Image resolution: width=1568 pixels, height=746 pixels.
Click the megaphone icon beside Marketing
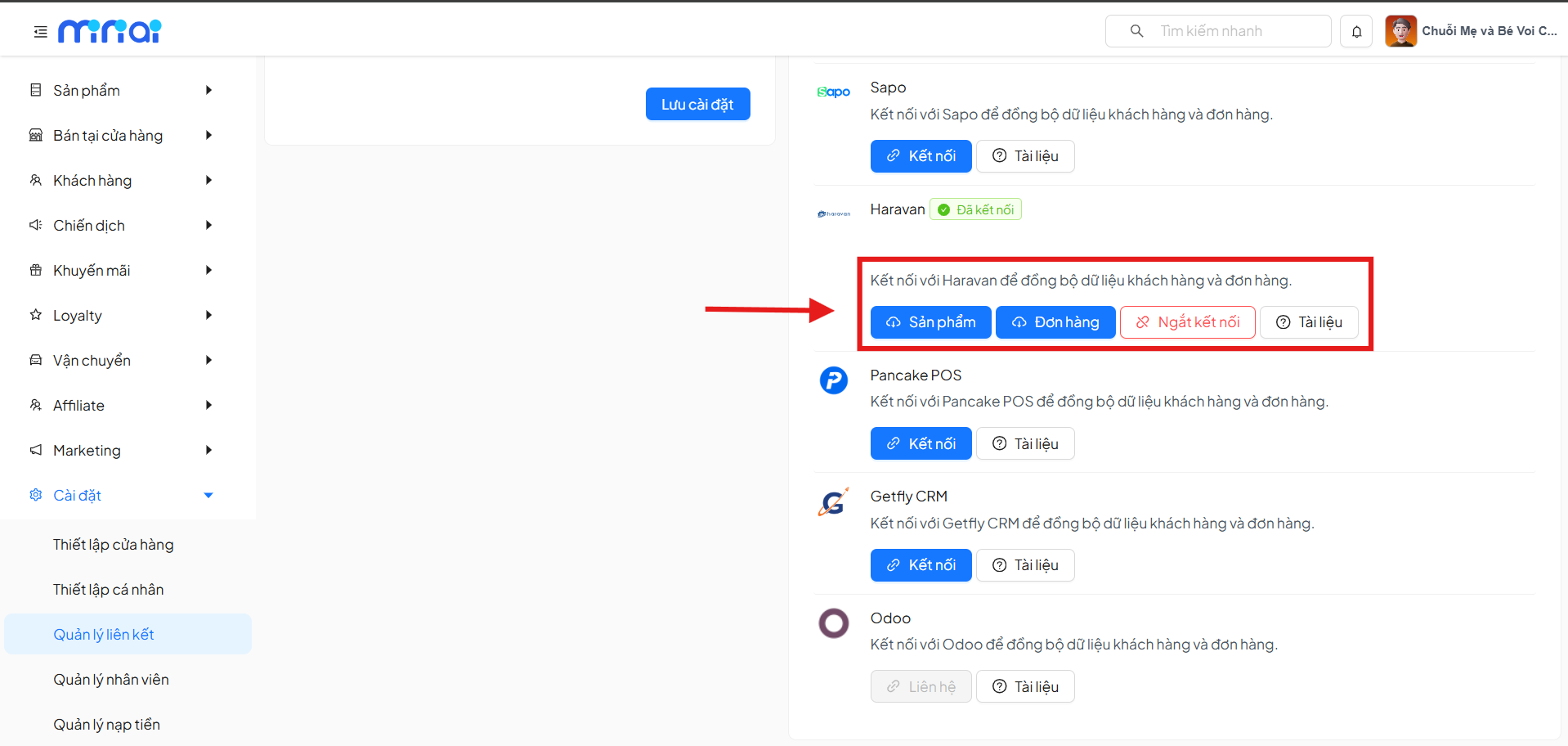(35, 450)
